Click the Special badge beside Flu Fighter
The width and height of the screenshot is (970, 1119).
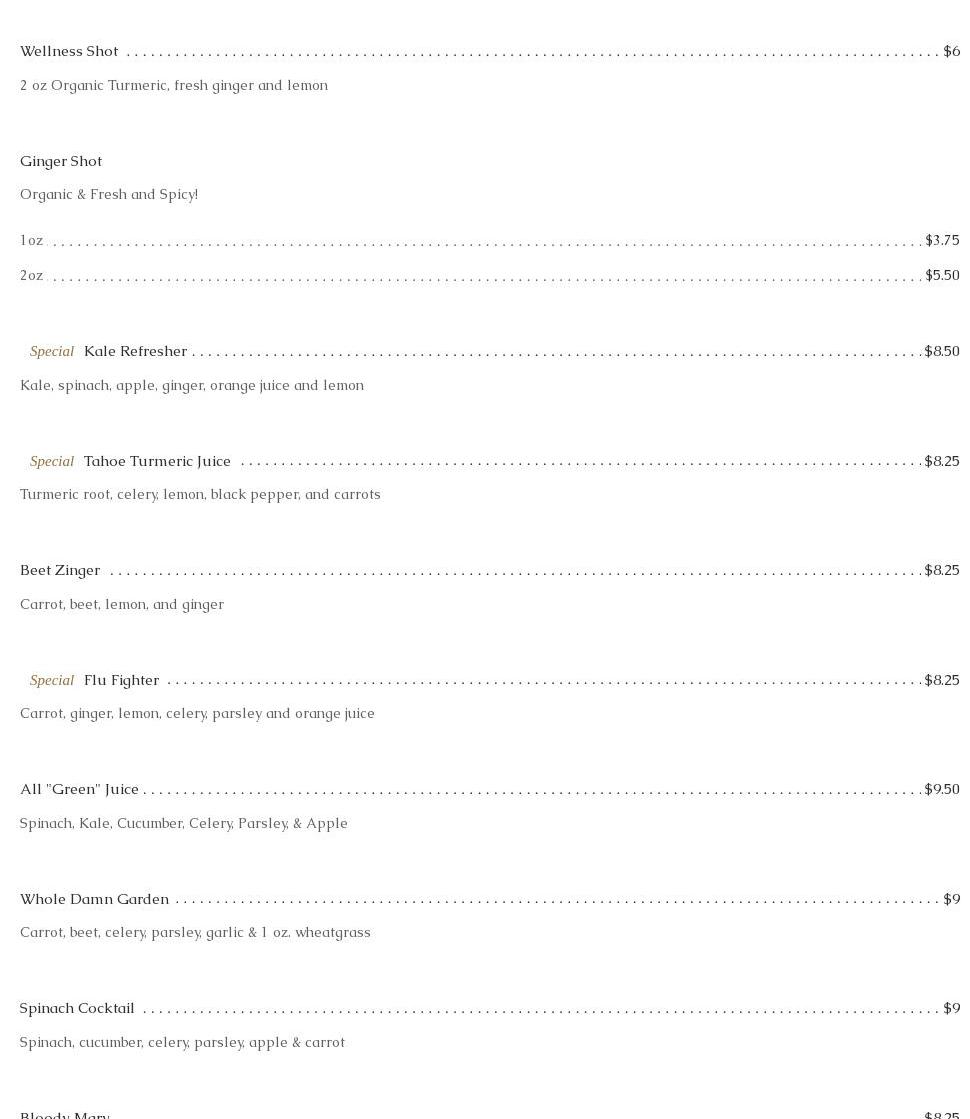(52, 680)
